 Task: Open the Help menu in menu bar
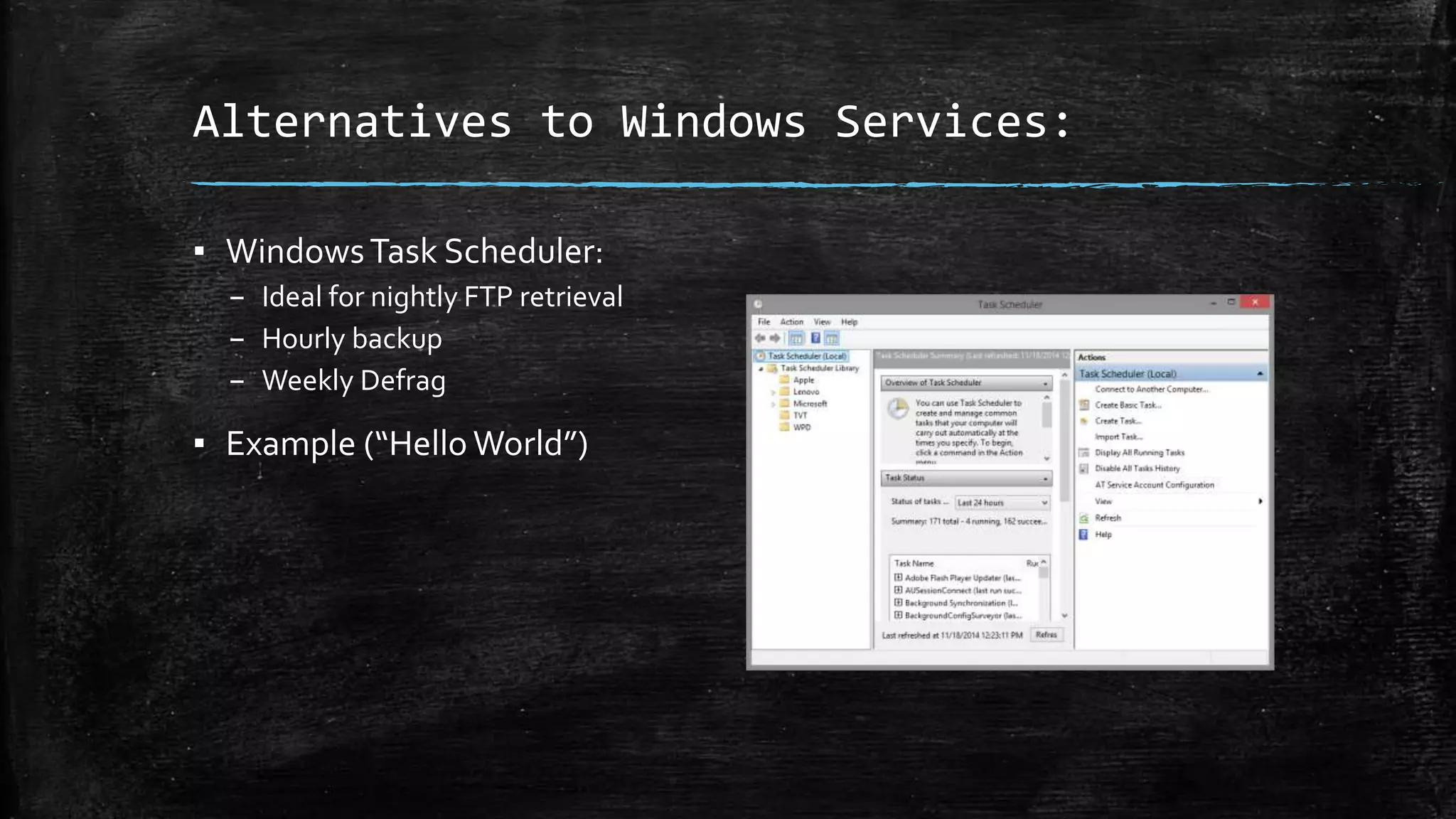click(850, 322)
